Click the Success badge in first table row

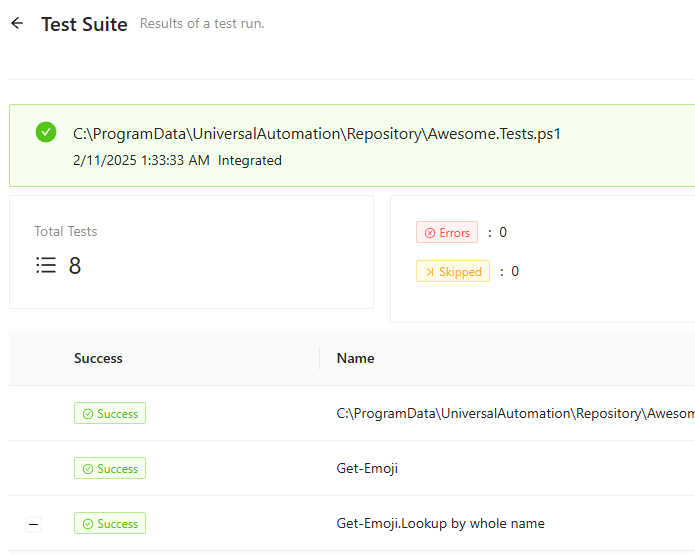(x=110, y=413)
